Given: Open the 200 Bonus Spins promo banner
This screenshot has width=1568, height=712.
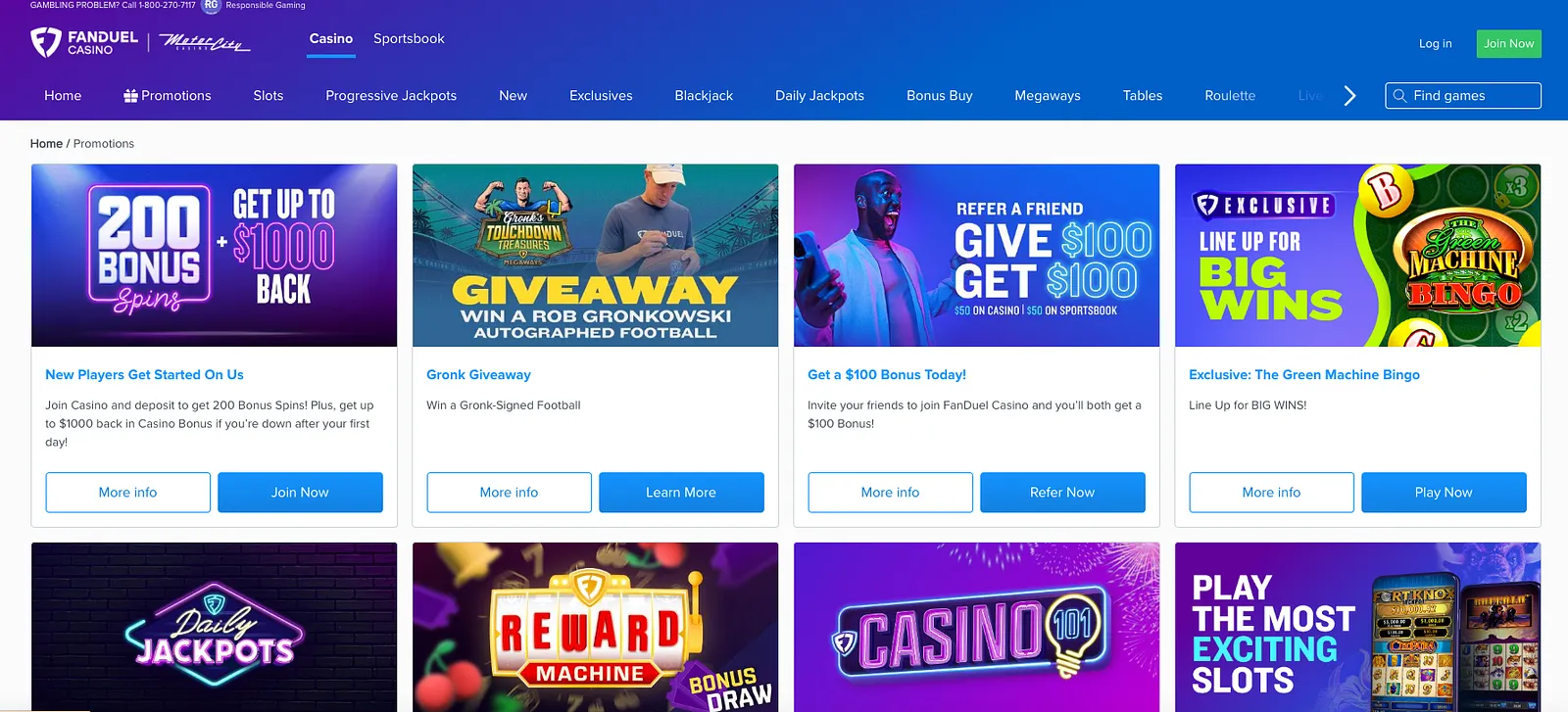Looking at the screenshot, I should point(214,256).
